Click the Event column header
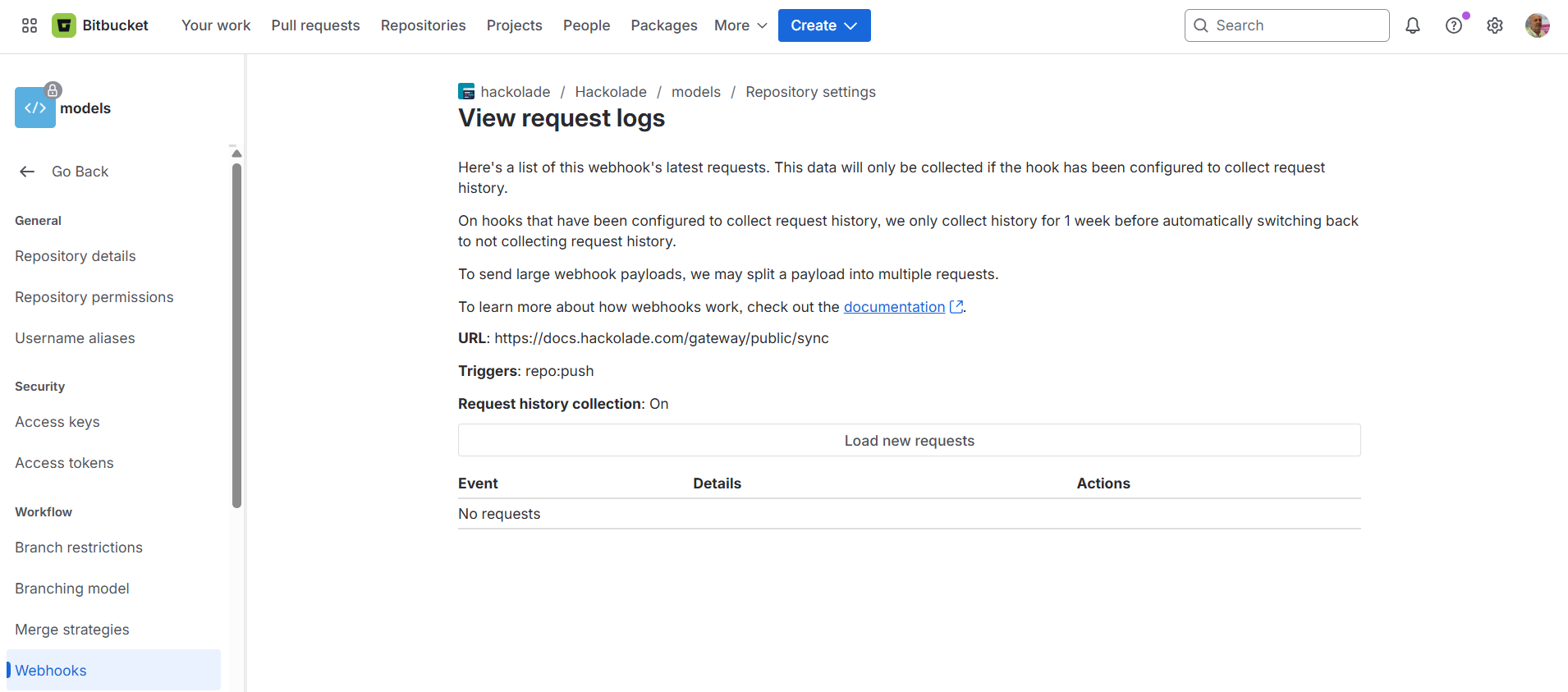This screenshot has height=692, width=1568. pos(478,483)
